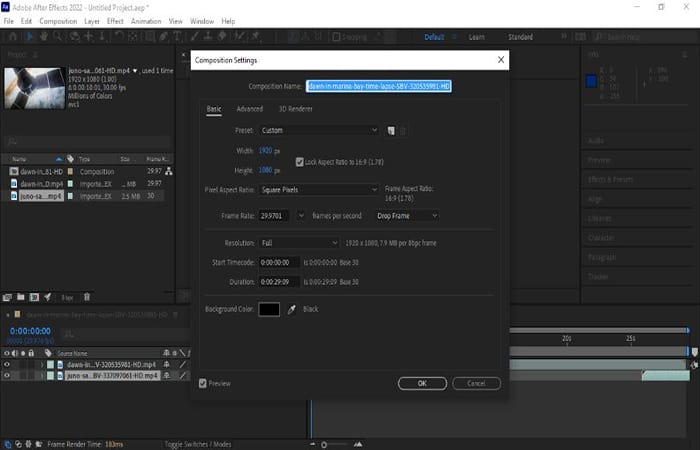Click the 8 bpc color depth button

(67, 298)
